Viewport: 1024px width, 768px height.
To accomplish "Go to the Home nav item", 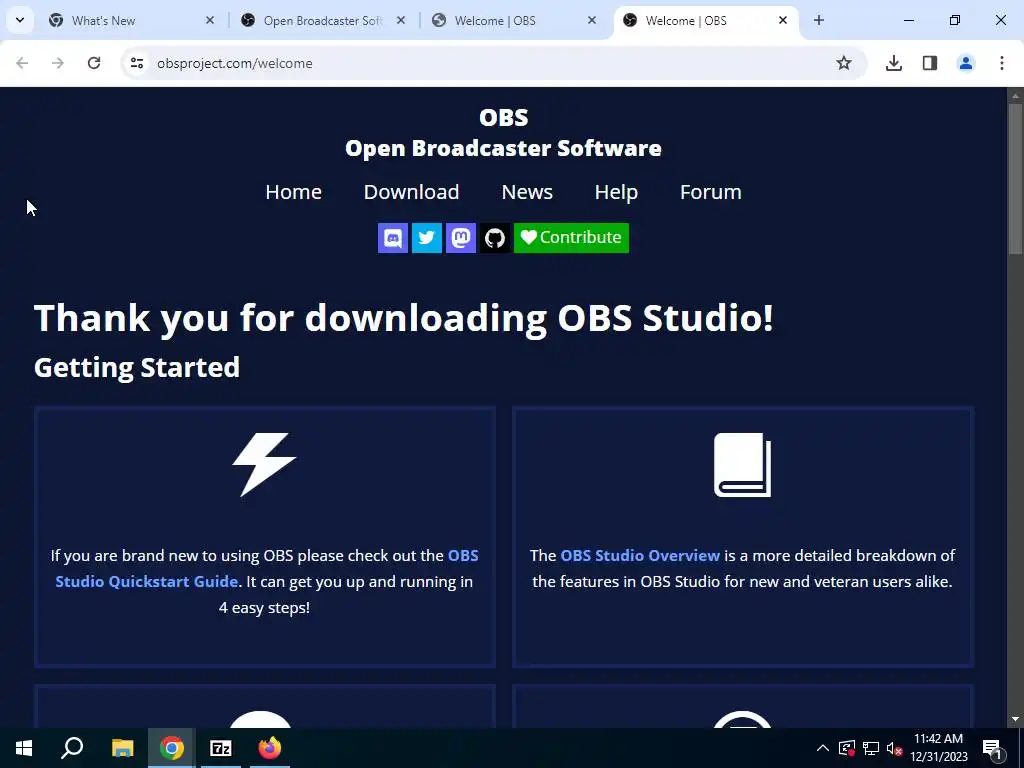I will coord(293,192).
